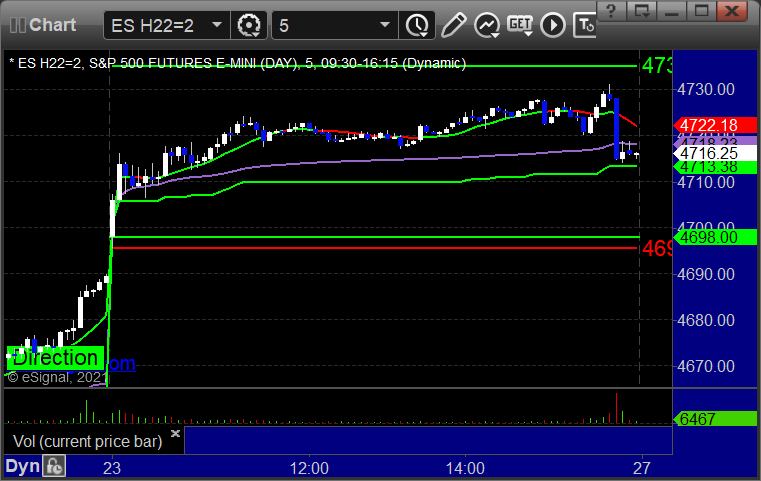Open help with the question mark button

611,10
